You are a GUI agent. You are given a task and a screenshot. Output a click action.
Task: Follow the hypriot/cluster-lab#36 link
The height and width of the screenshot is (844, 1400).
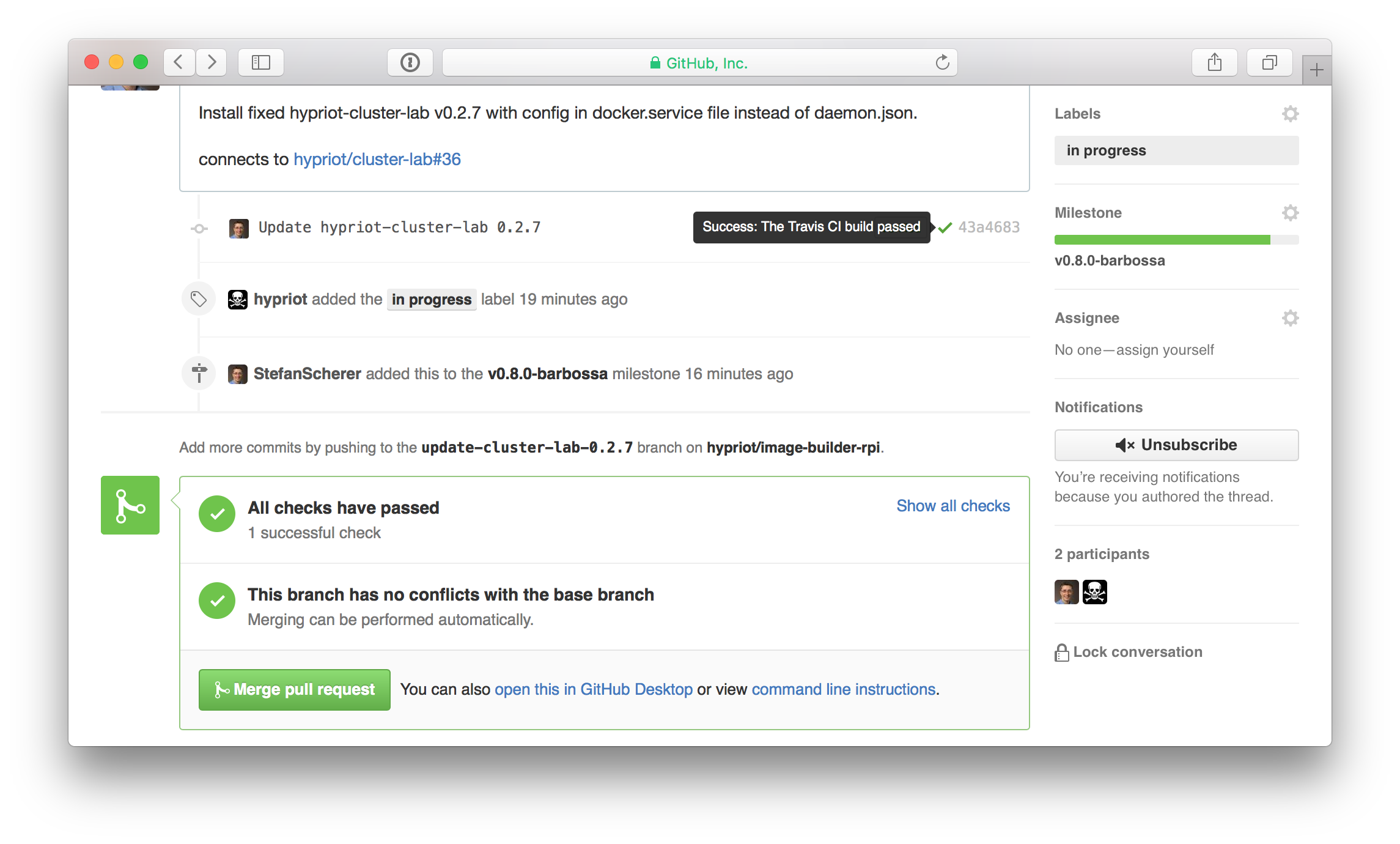pyautogui.click(x=377, y=159)
